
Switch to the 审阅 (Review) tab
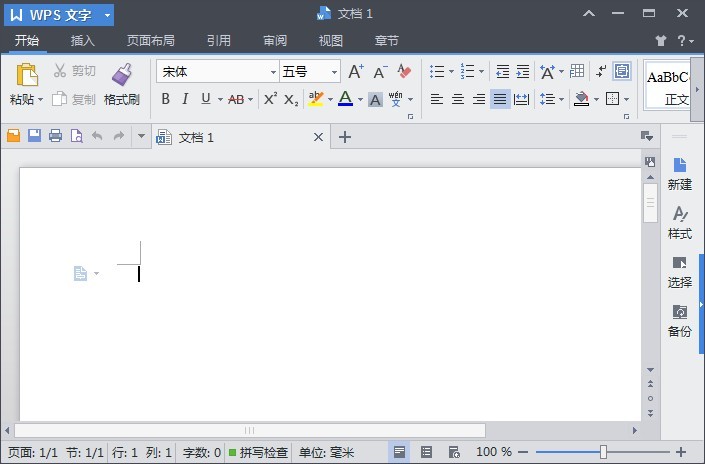pyautogui.click(x=275, y=41)
